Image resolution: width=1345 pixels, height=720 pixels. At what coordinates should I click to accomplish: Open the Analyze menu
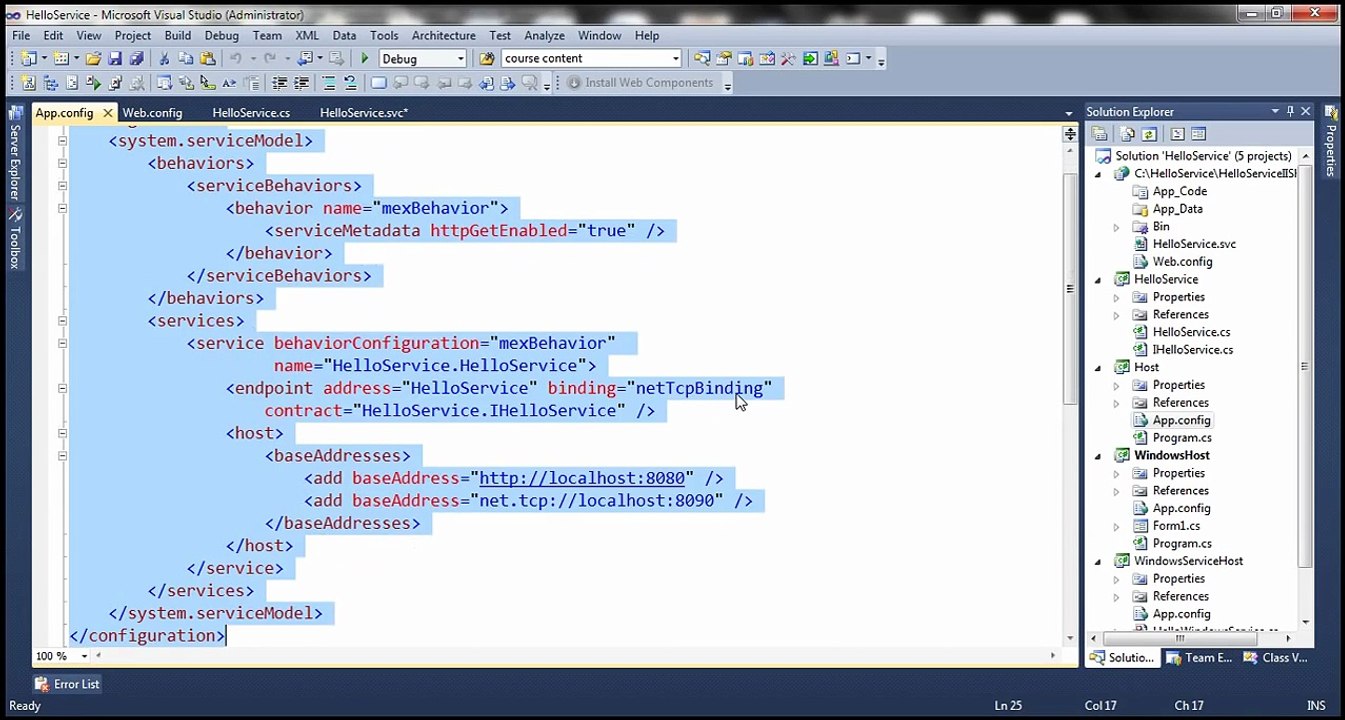point(545,35)
